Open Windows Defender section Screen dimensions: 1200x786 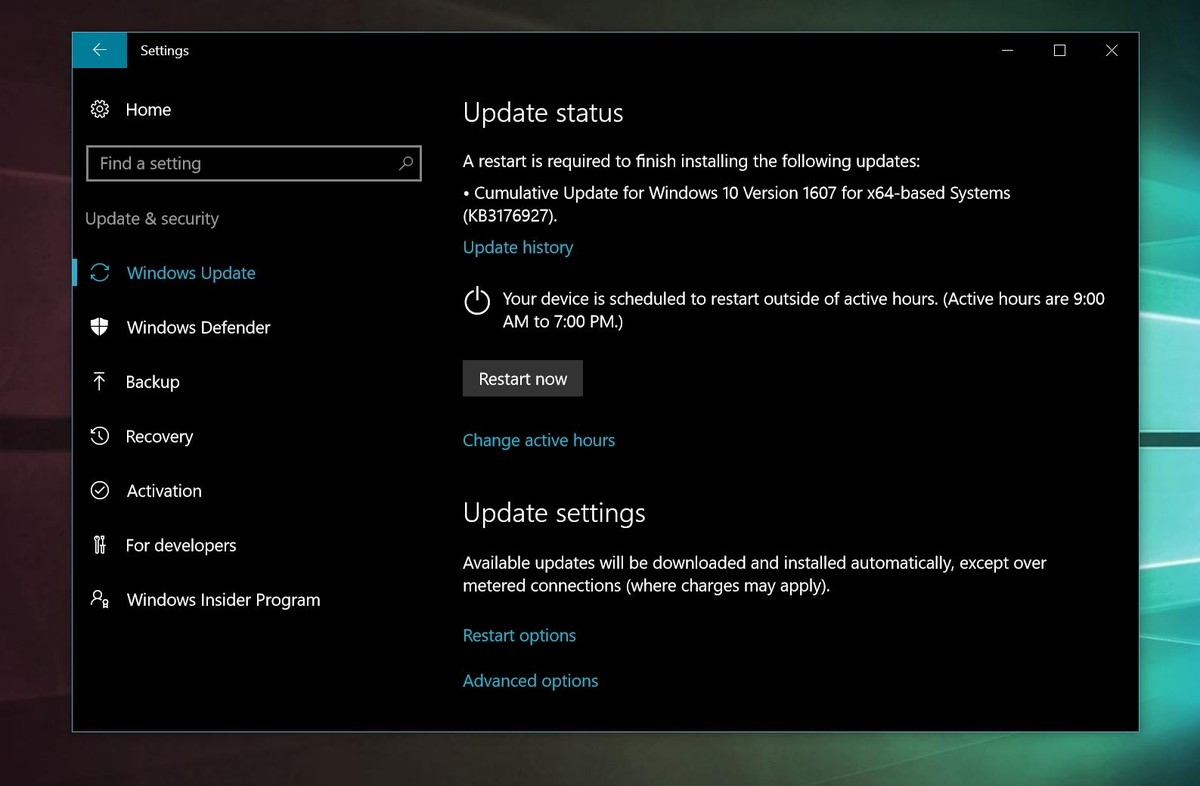(x=198, y=327)
